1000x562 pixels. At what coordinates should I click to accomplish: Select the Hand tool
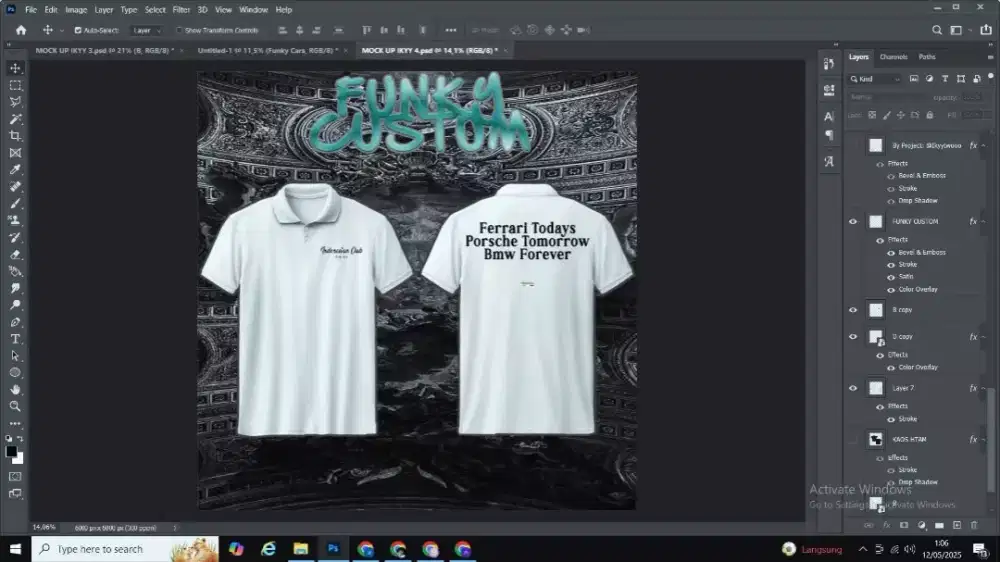pyautogui.click(x=15, y=389)
